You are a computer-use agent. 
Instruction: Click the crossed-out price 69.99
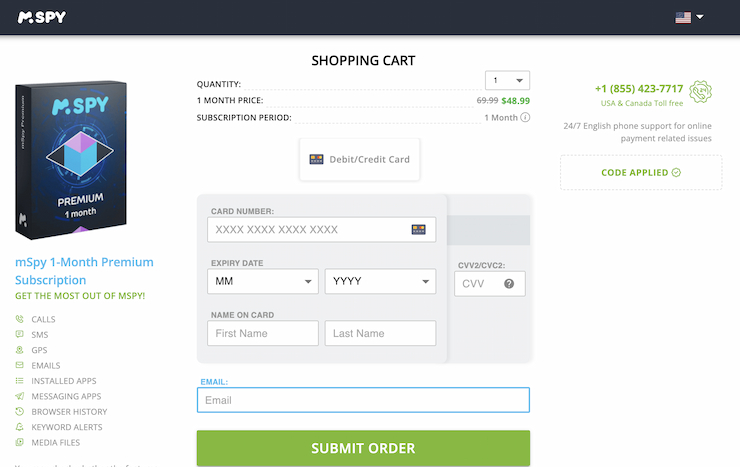(487, 100)
